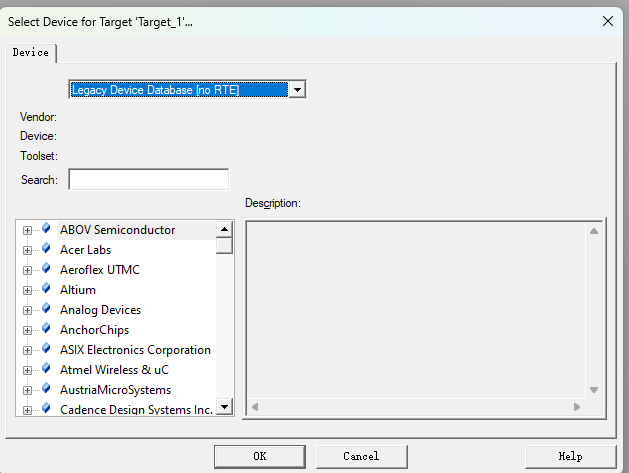Select the ASIX Electronics Corporation entry
This screenshot has height=473, width=629.
[x=135, y=350]
